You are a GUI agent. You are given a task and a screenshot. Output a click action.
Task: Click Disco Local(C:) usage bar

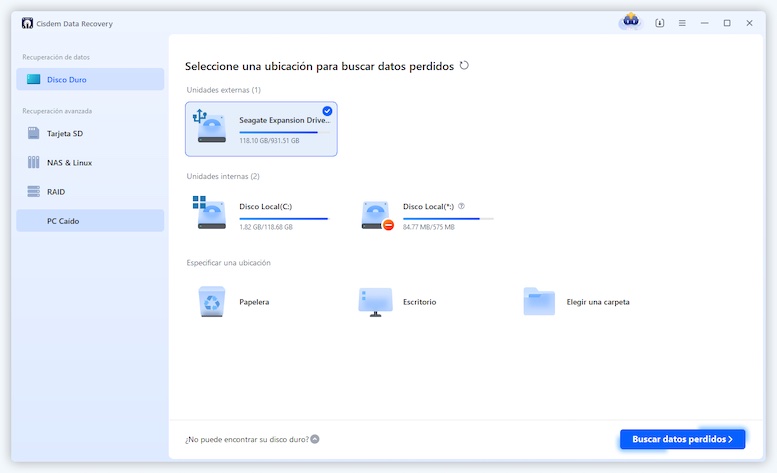284,218
